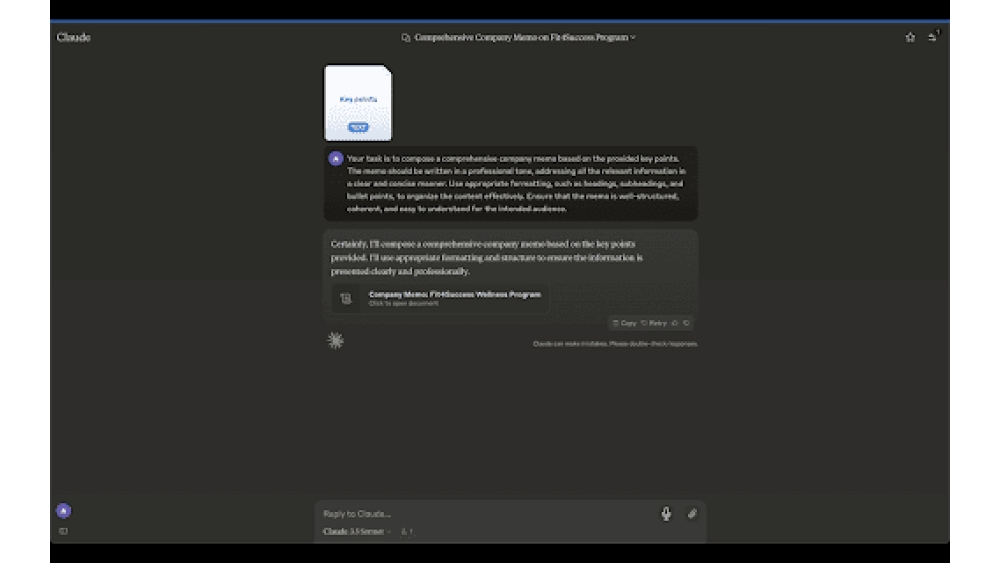This screenshot has height=563, width=1000.
Task: Click the Claude starburst icon below the response
Action: [335, 340]
